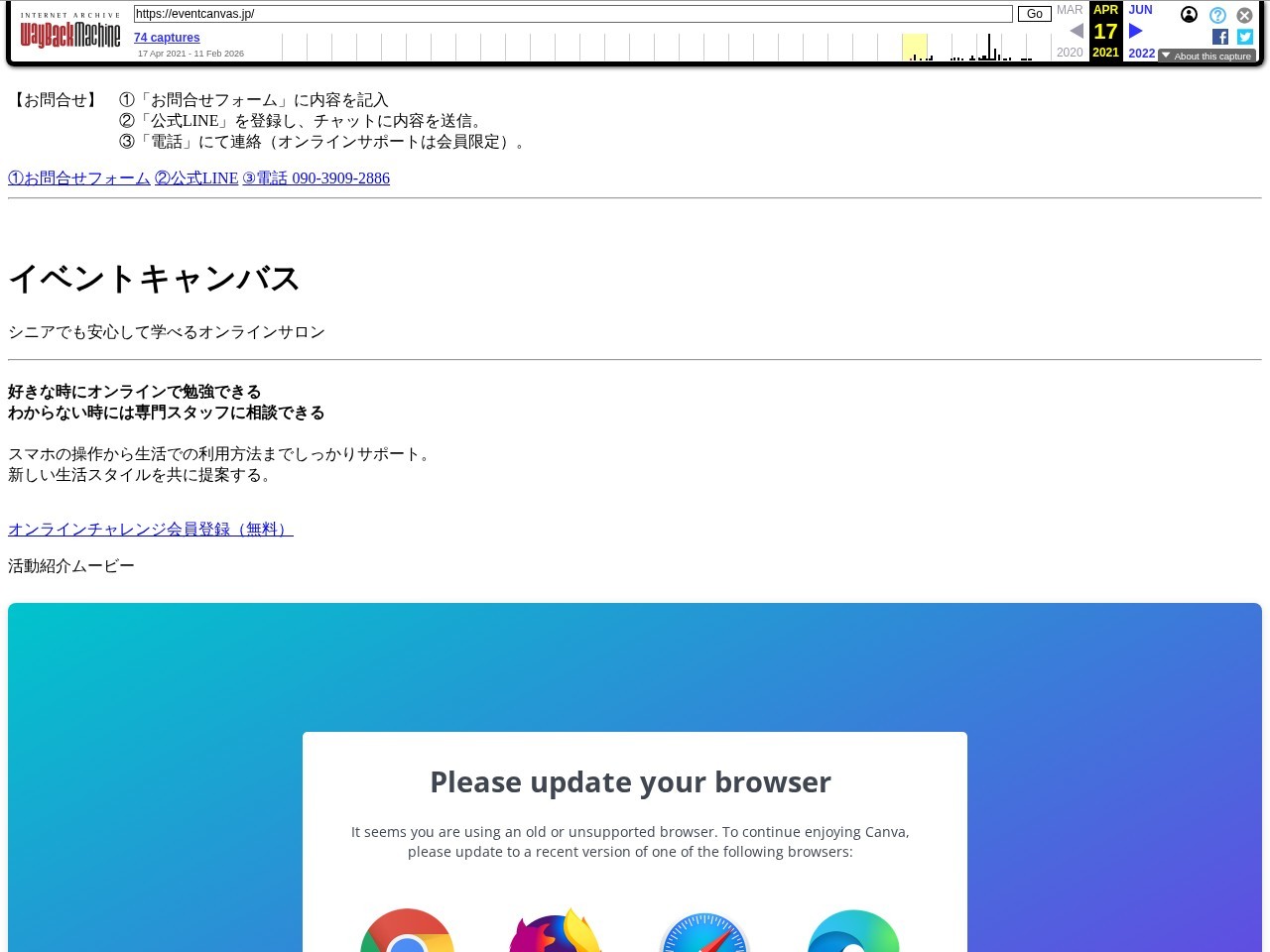Jump to MAR capture month
The height and width of the screenshot is (952, 1270).
[x=1070, y=10]
